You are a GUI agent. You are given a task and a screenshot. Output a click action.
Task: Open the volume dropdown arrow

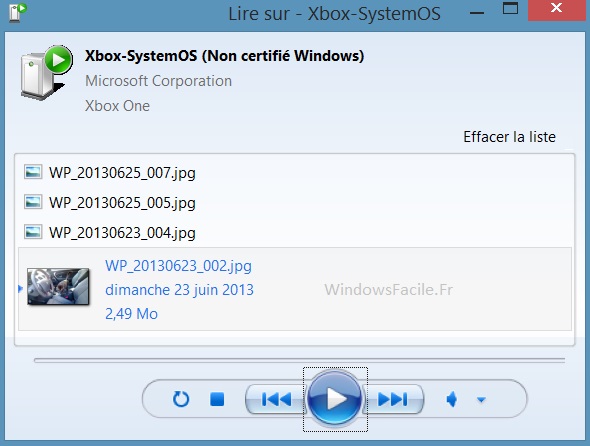481,399
